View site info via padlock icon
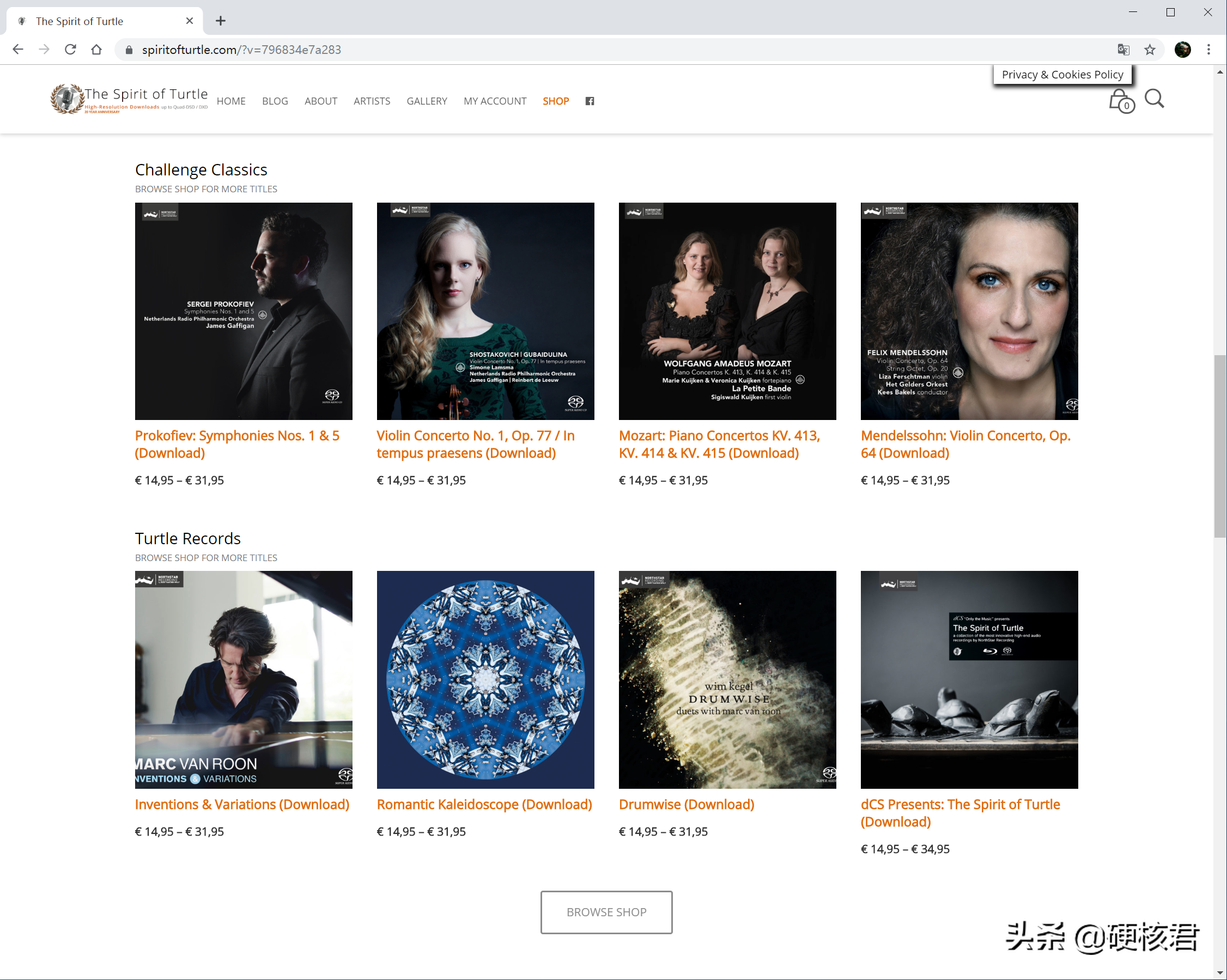The width and height of the screenshot is (1227, 980). click(129, 50)
